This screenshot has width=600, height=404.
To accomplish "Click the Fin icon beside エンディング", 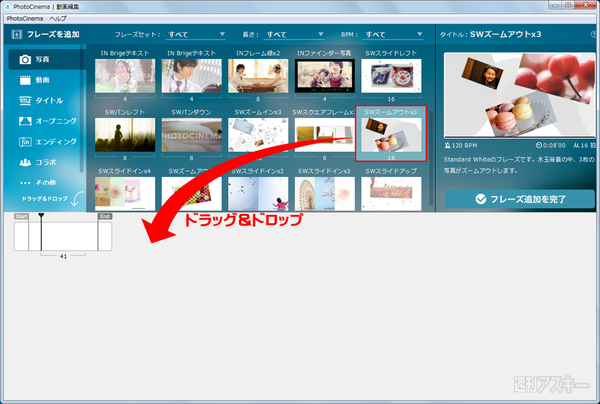I will pyautogui.click(x=25, y=142).
